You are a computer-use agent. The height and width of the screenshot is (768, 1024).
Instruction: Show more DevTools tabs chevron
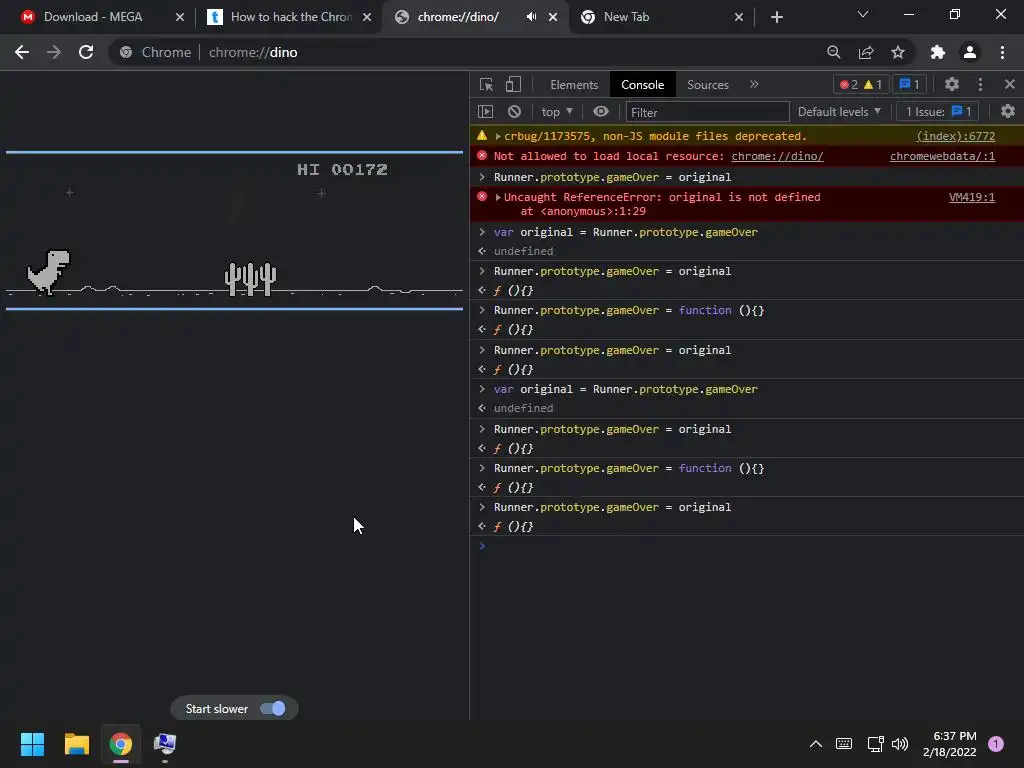coord(754,84)
